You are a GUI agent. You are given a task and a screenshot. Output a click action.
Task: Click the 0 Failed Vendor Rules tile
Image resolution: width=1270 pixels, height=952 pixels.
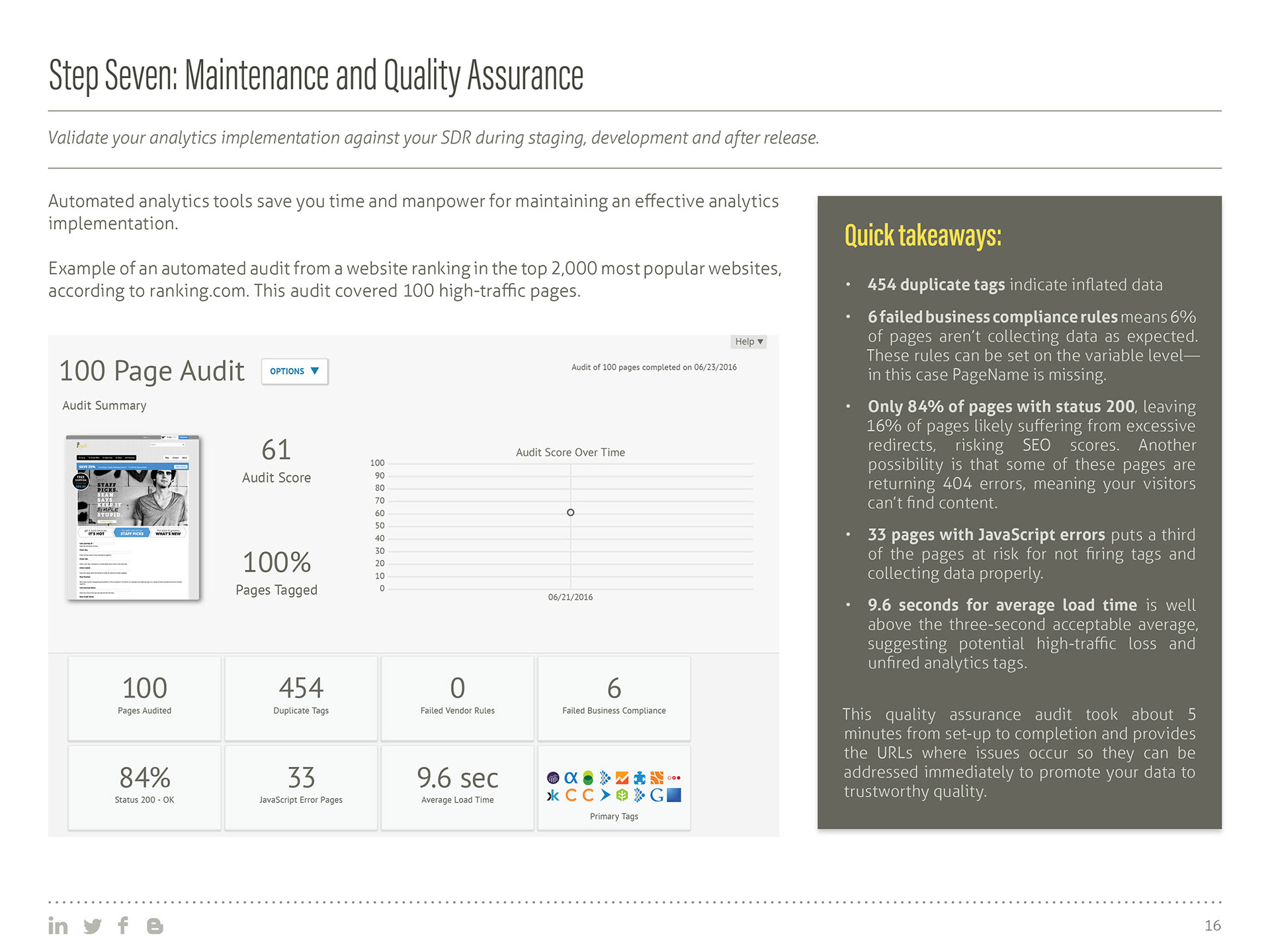click(457, 697)
